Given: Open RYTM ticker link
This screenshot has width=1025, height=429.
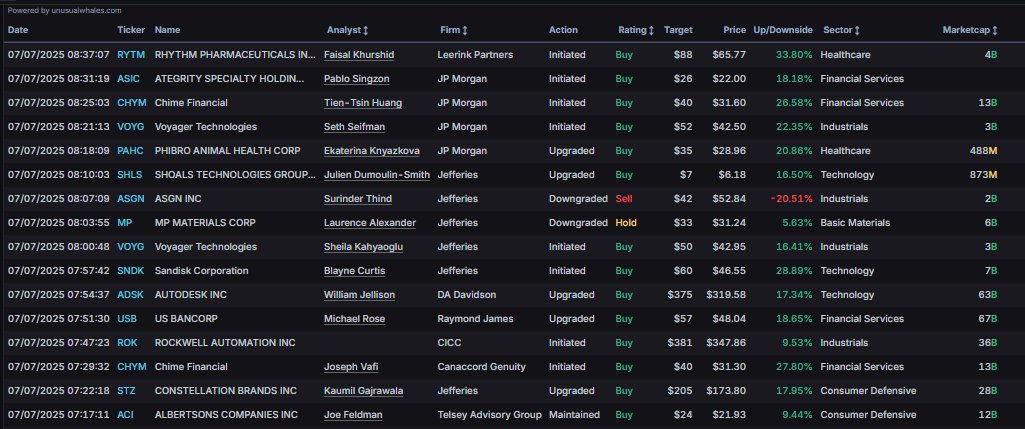Looking at the screenshot, I should pyautogui.click(x=131, y=55).
